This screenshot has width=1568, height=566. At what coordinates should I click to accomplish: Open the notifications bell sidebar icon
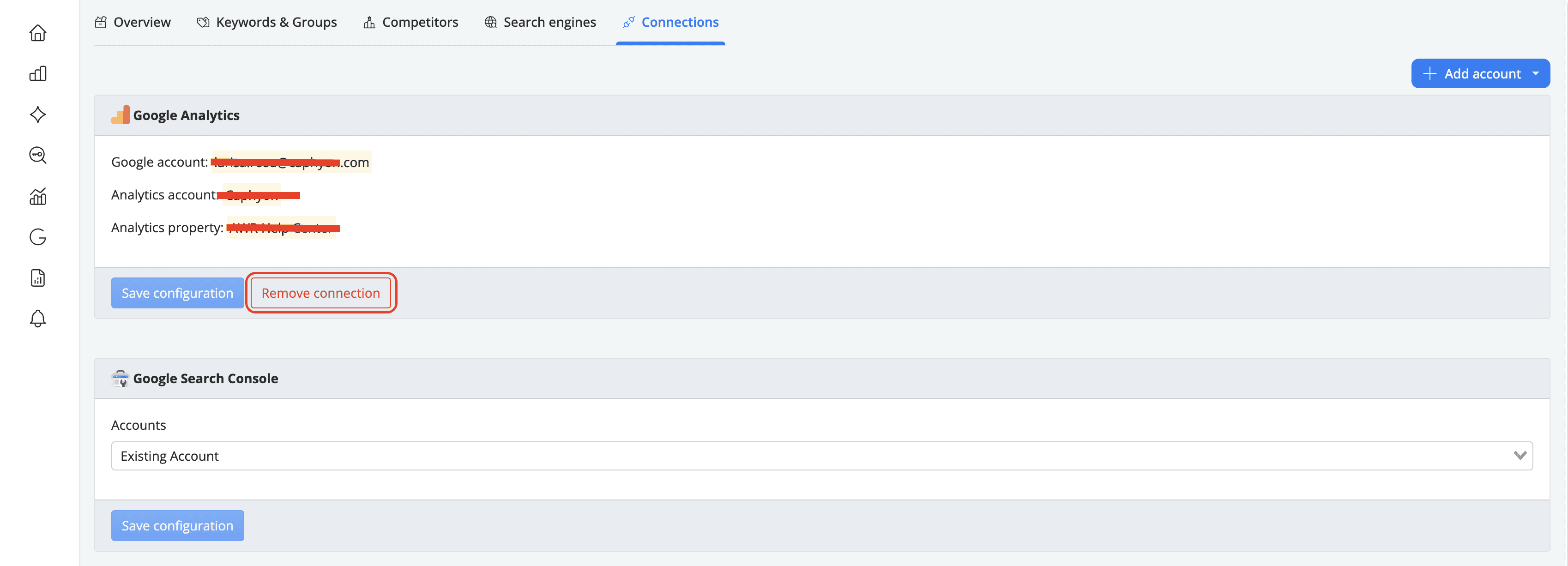(38, 318)
